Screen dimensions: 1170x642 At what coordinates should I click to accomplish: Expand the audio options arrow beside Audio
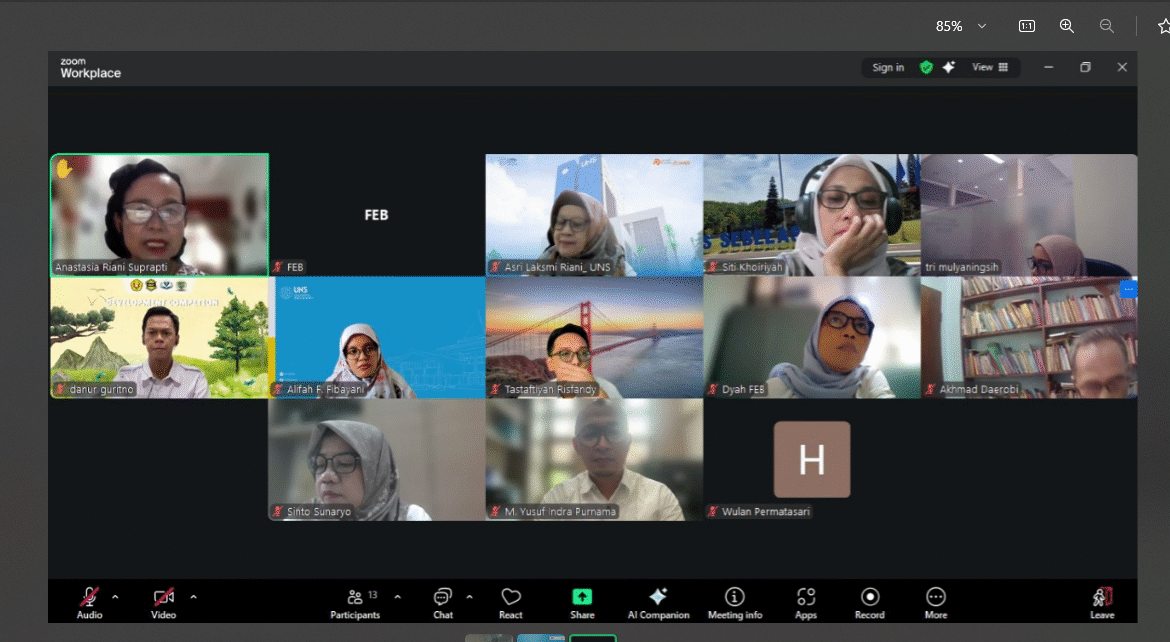(x=115, y=597)
